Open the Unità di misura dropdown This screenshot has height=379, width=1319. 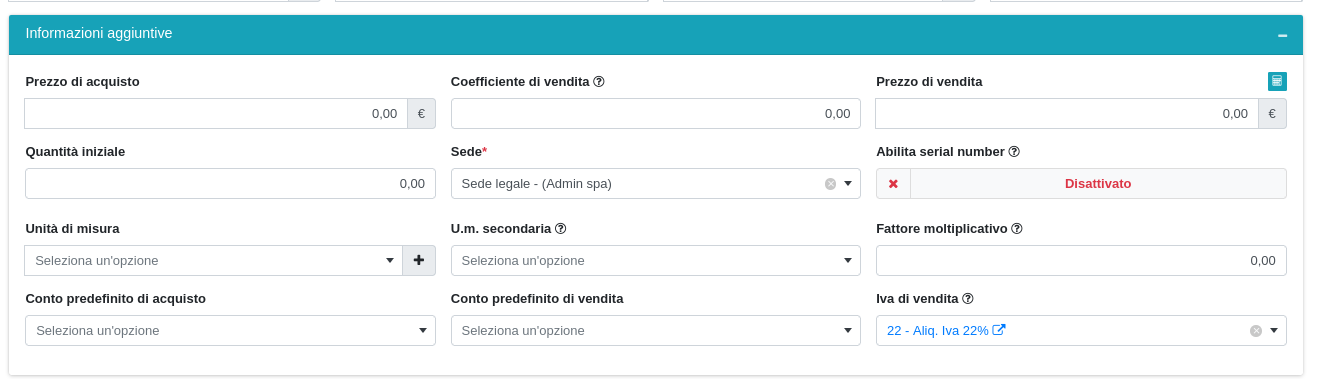click(x=214, y=261)
